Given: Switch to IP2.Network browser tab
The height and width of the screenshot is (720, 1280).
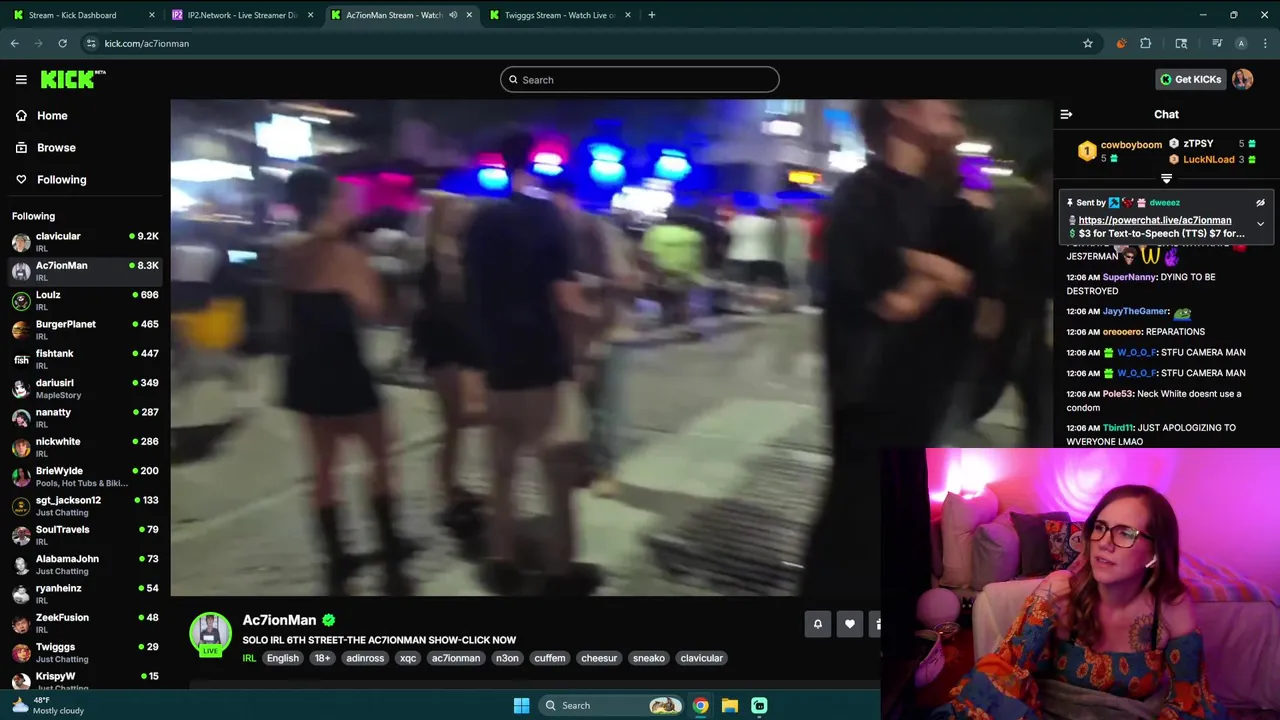Looking at the screenshot, I should click(x=243, y=15).
